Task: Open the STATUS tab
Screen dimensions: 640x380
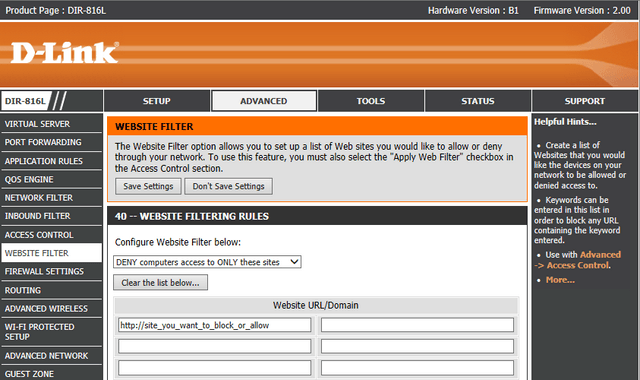Action: coord(478,101)
